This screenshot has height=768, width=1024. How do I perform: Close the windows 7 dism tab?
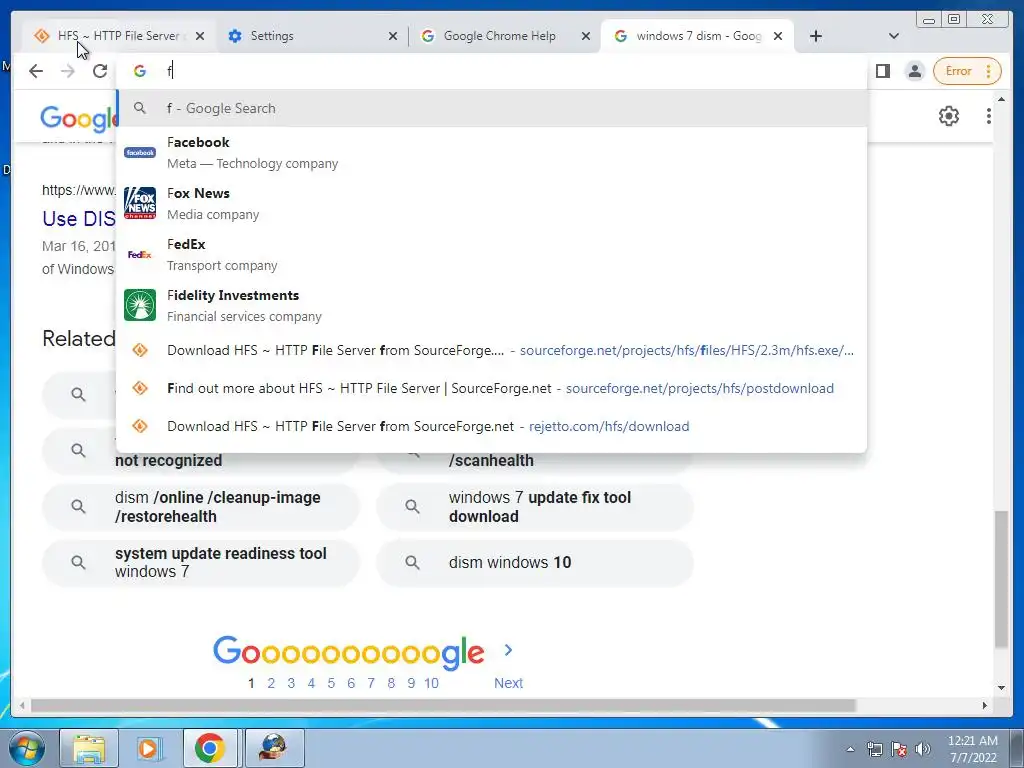pos(778,36)
